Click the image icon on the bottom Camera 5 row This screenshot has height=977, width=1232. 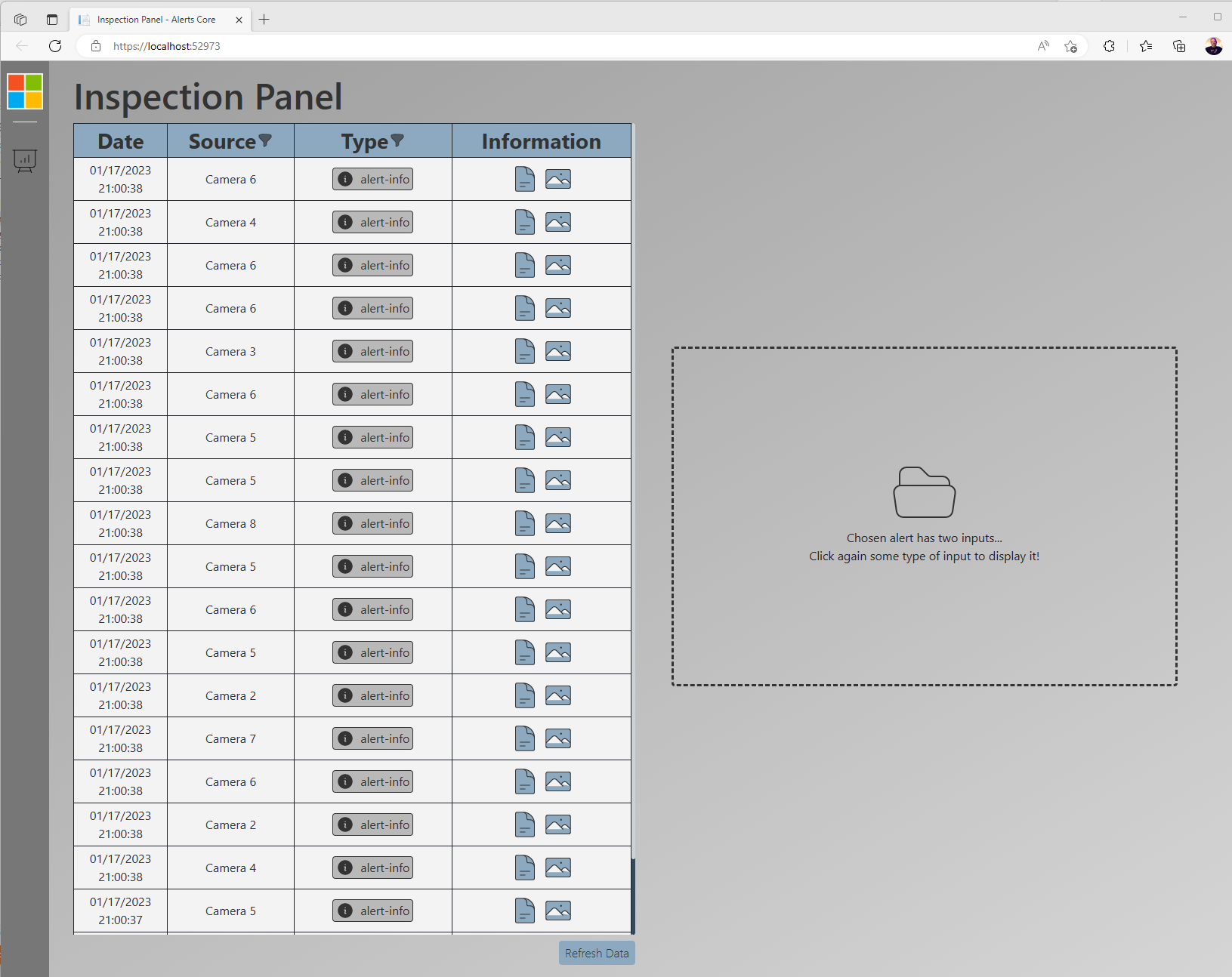point(559,911)
